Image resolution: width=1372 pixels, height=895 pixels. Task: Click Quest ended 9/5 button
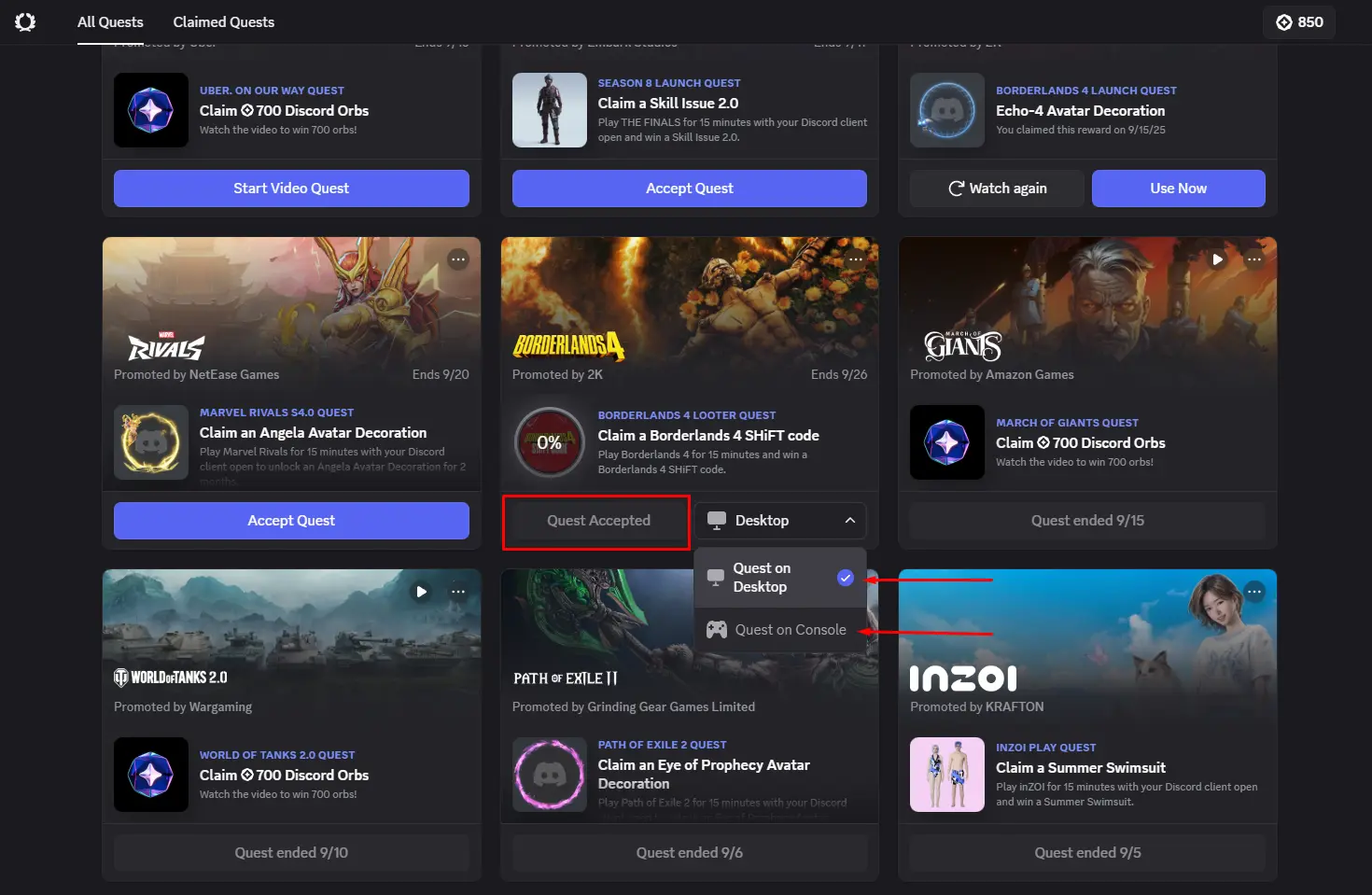coord(1087,853)
